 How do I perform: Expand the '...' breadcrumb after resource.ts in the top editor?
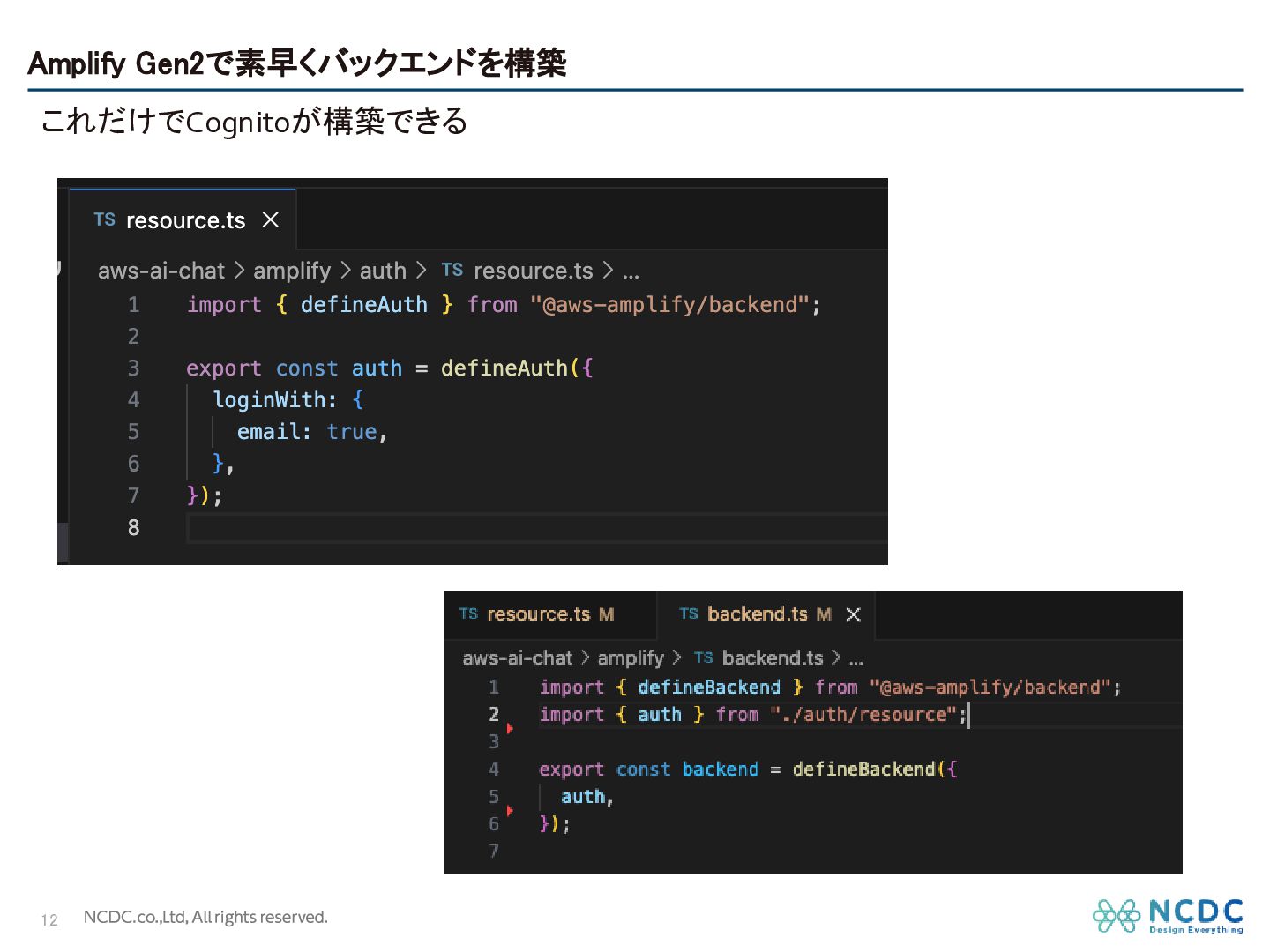pos(631,271)
